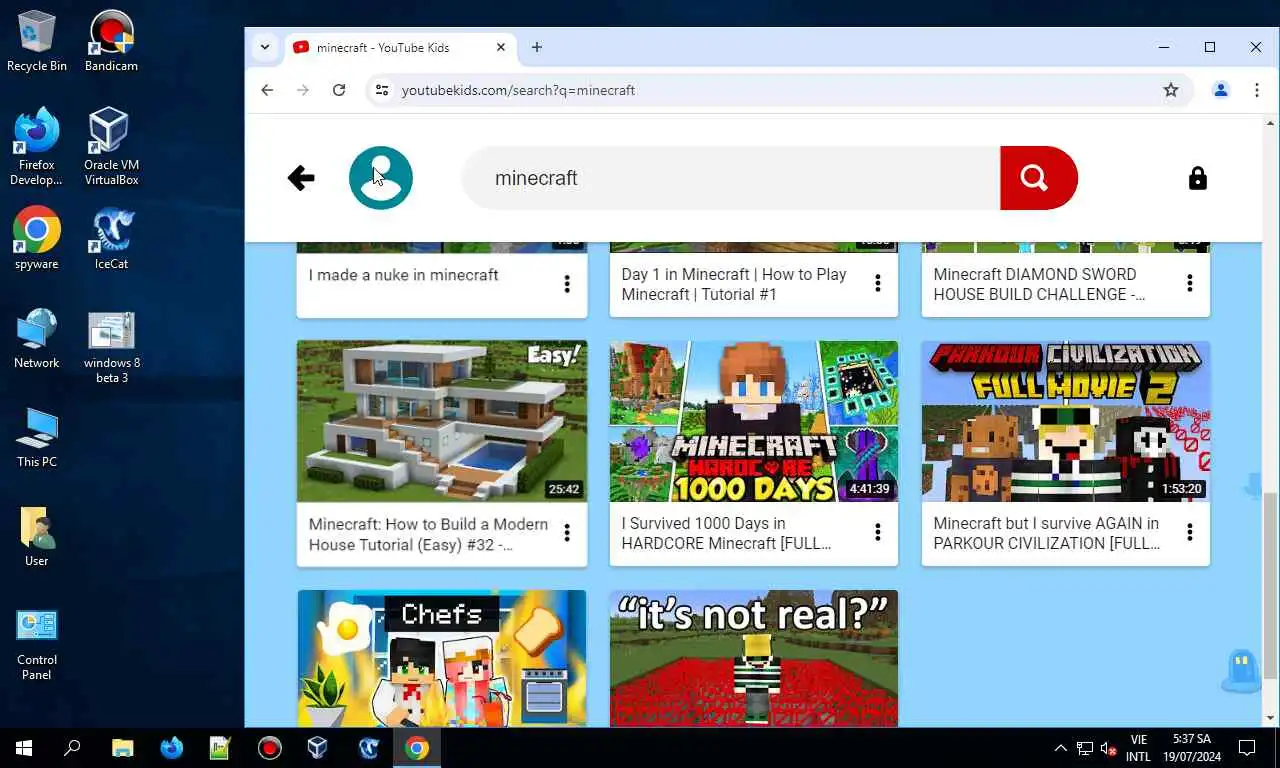Select Oracle VM VirtualBox desktop shortcut

click(111, 147)
